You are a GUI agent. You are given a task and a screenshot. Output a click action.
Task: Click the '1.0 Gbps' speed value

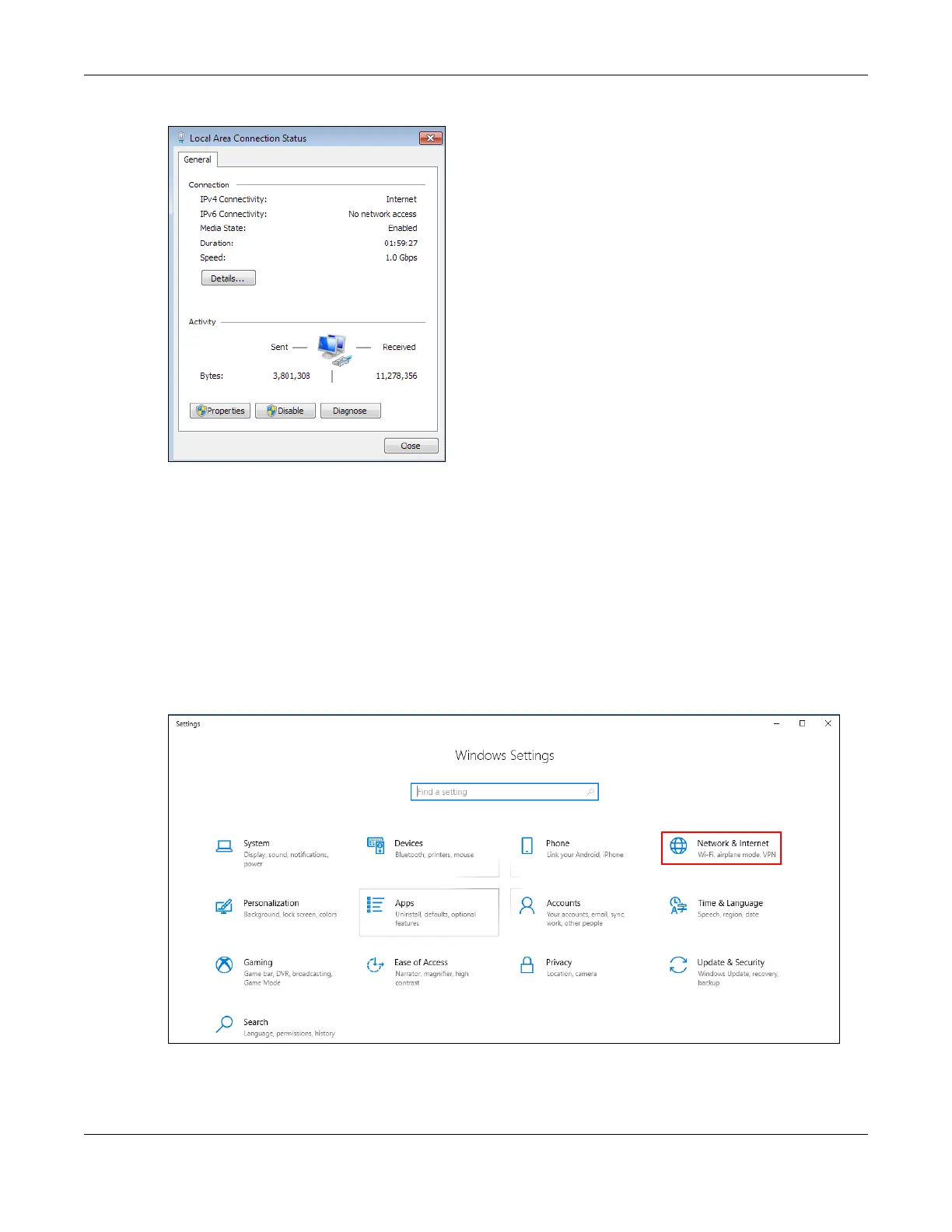(401, 257)
